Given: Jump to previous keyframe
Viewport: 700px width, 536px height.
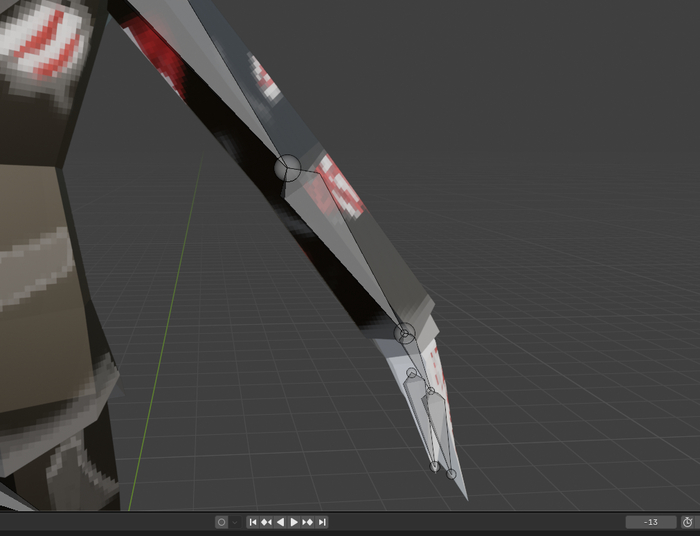Looking at the screenshot, I should 267,522.
